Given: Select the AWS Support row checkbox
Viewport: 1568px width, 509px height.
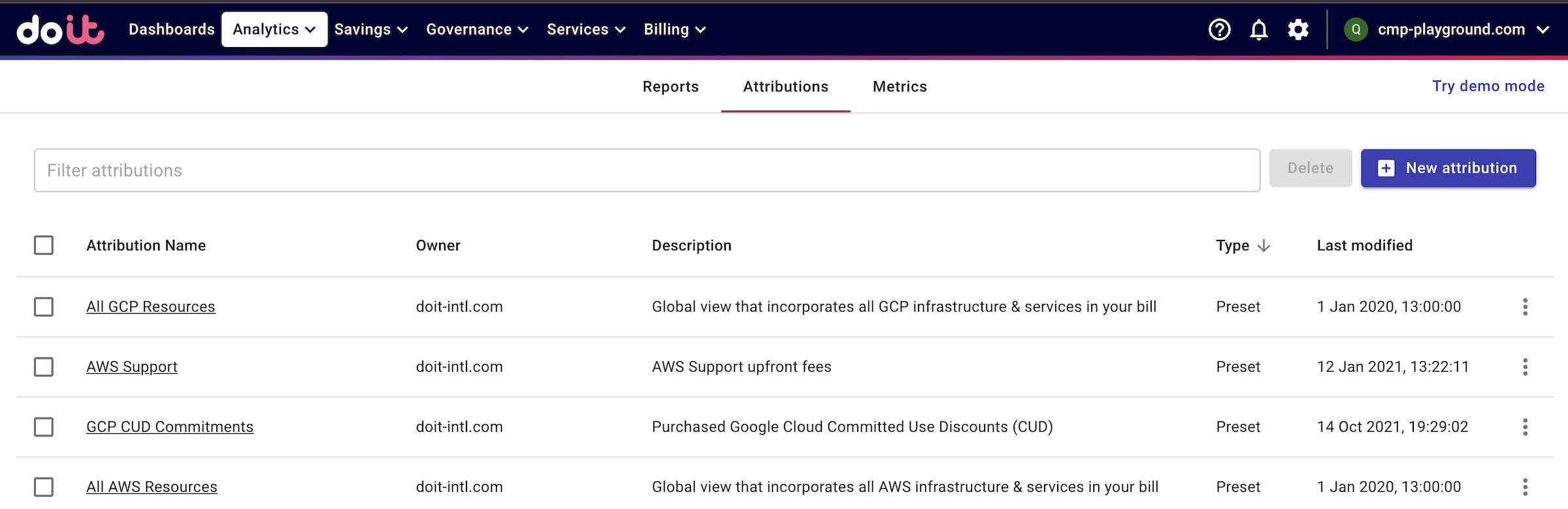Looking at the screenshot, I should (x=44, y=367).
